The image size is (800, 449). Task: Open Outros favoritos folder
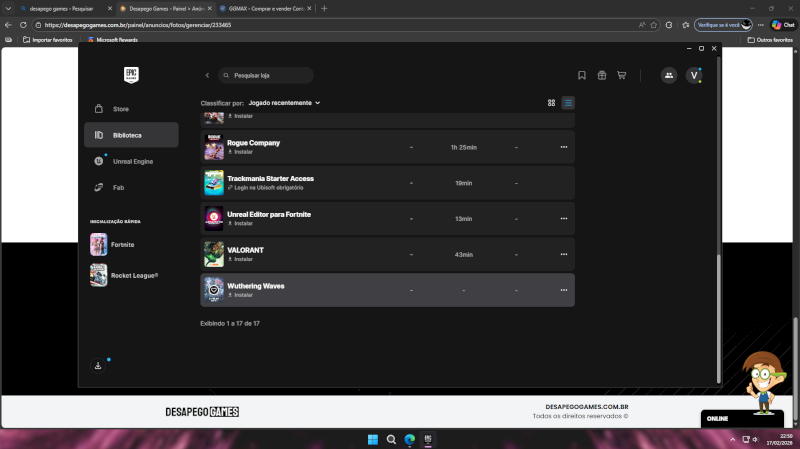770,40
